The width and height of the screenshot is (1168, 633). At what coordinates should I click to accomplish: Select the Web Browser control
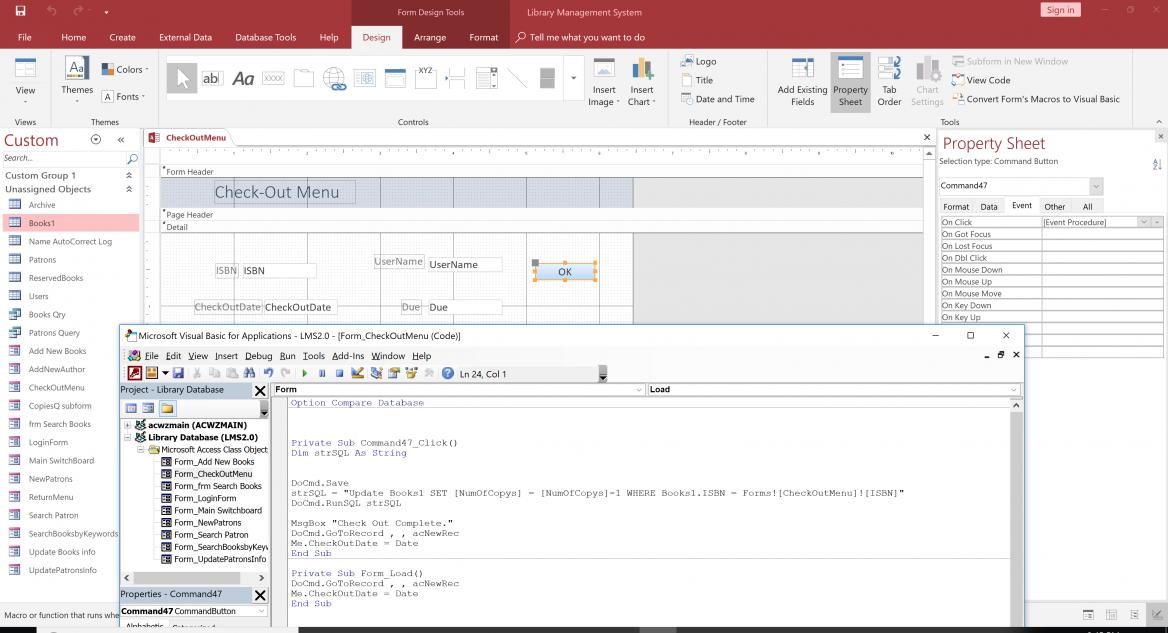(x=364, y=78)
